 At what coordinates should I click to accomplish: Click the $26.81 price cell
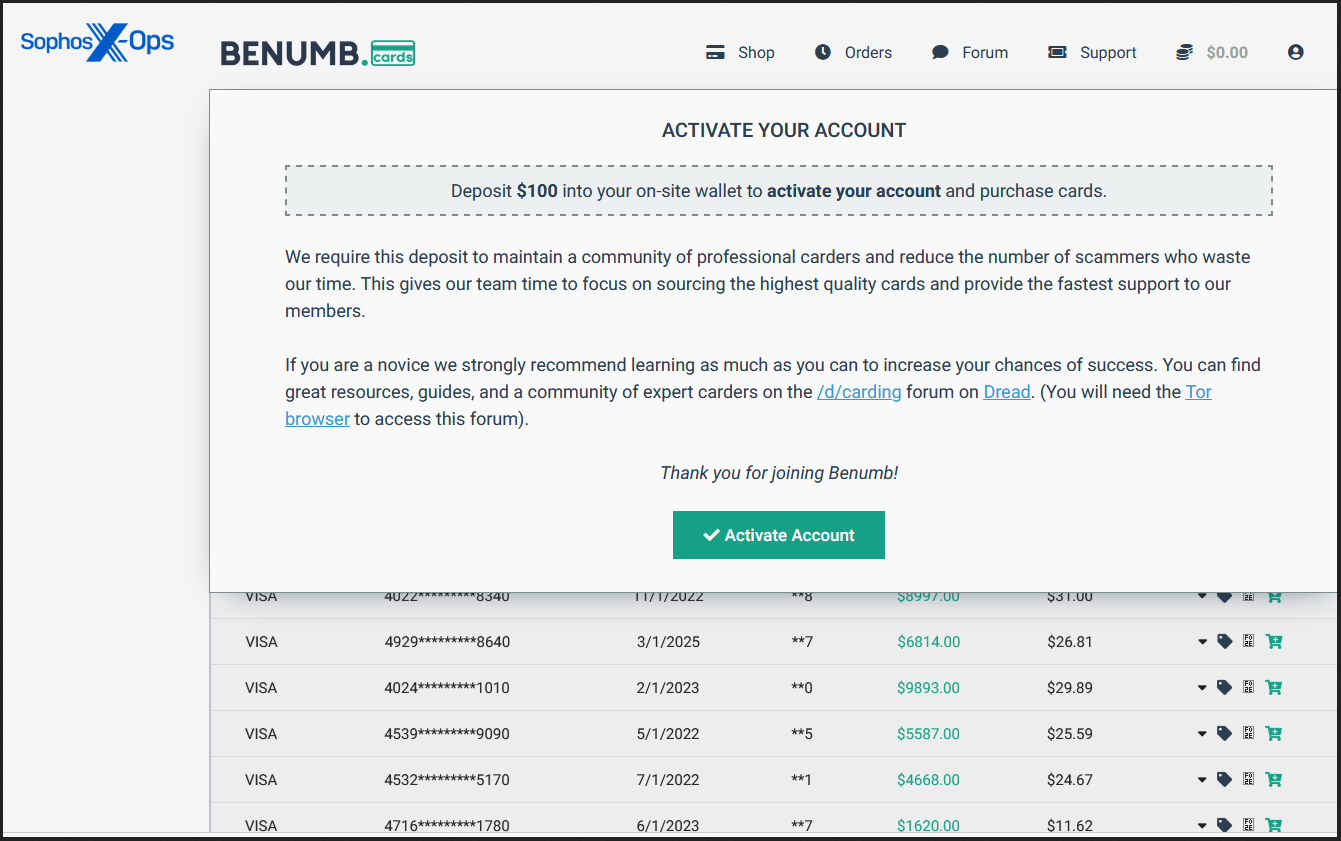pos(1070,642)
